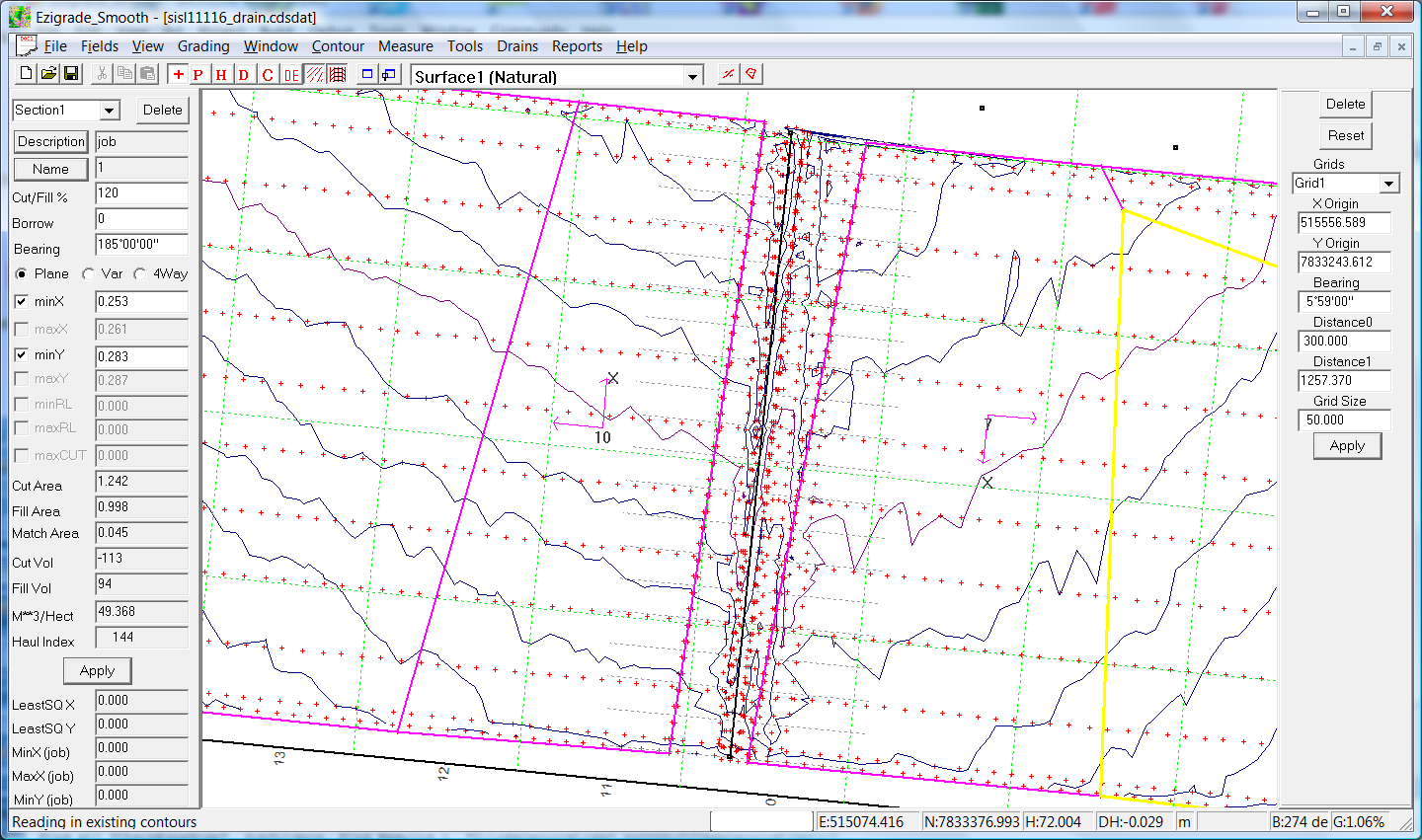Toggle the red grid mesh toolbar icon
This screenshot has width=1422, height=840.
coord(338,75)
